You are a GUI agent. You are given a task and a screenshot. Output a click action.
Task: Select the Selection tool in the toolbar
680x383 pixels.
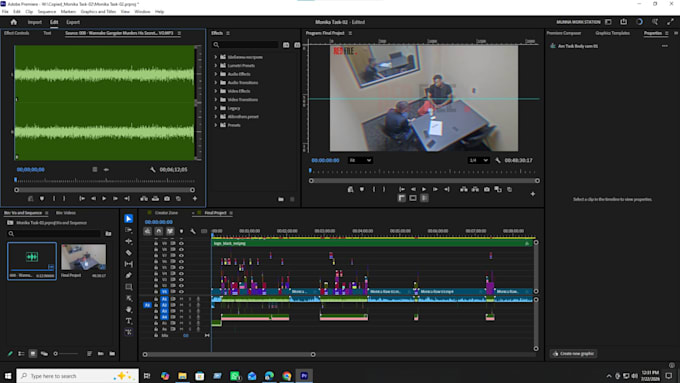[128, 219]
